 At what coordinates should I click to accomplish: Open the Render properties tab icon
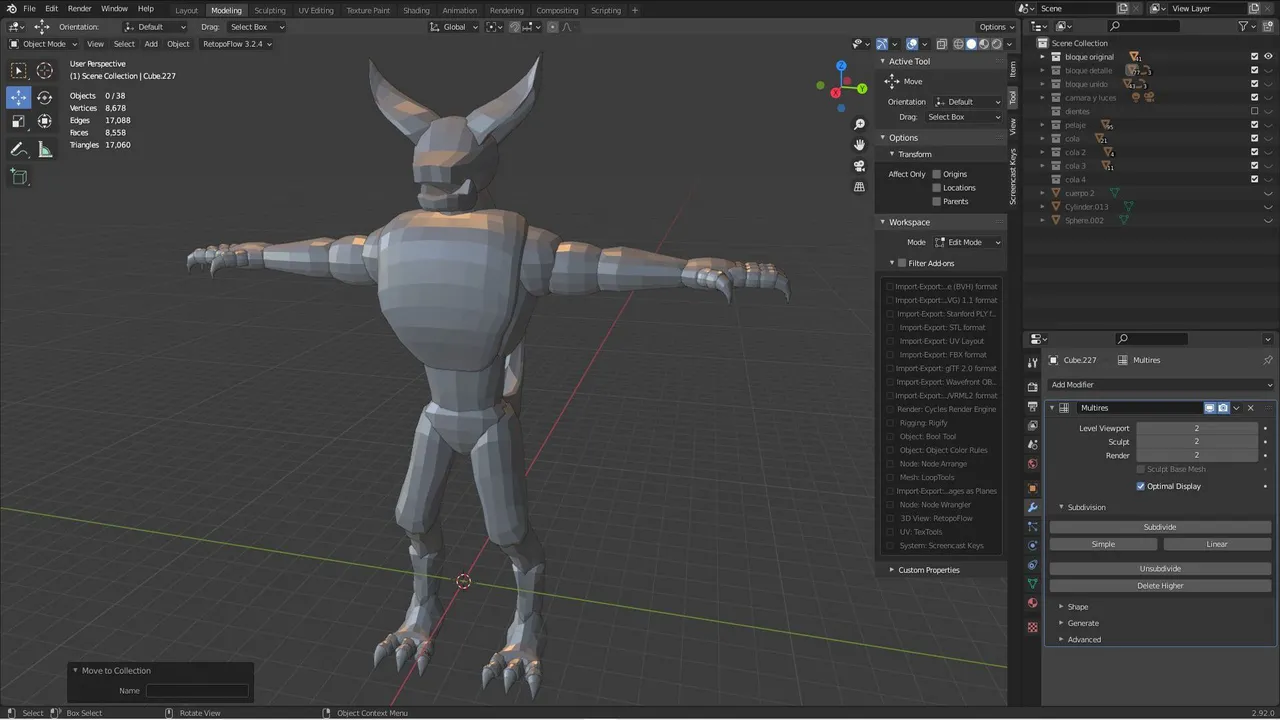pos(1033,387)
